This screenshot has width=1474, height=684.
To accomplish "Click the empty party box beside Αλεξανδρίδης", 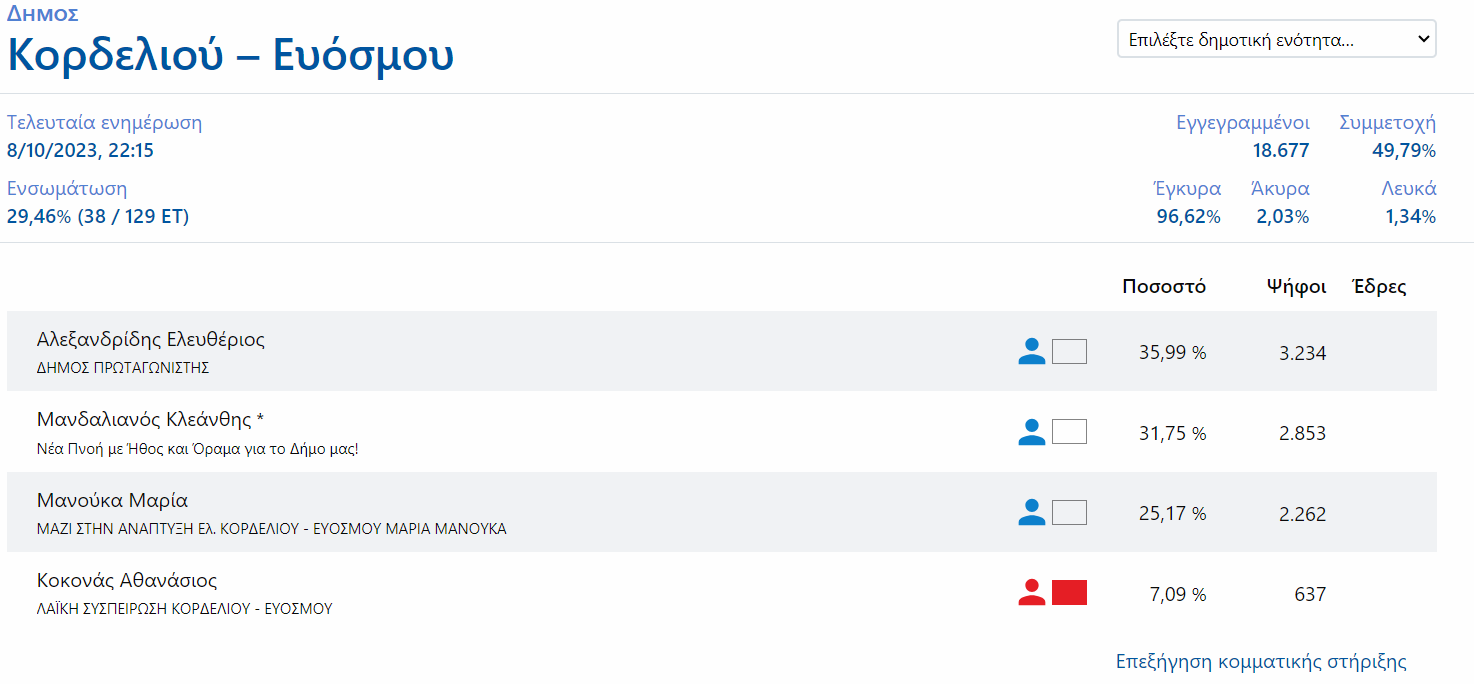I will (x=1069, y=352).
